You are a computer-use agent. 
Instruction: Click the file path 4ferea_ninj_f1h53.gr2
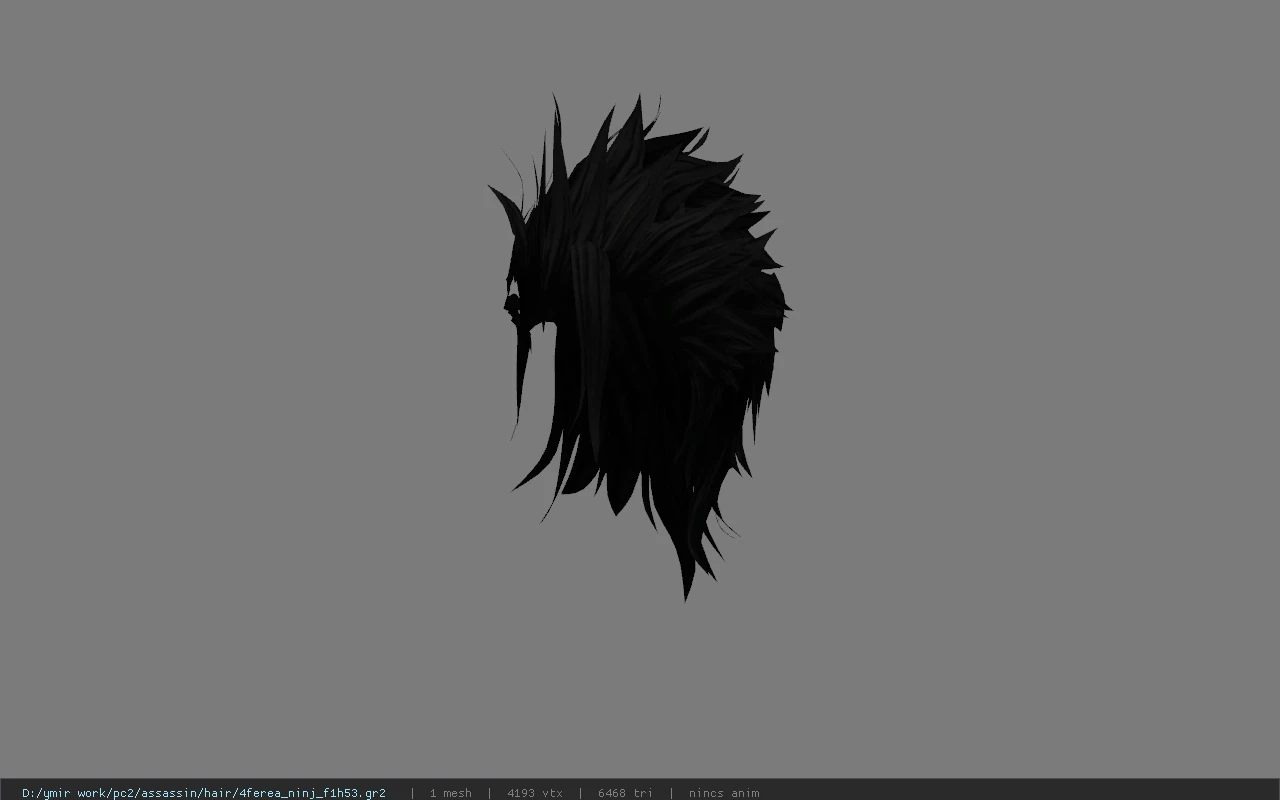(204, 793)
